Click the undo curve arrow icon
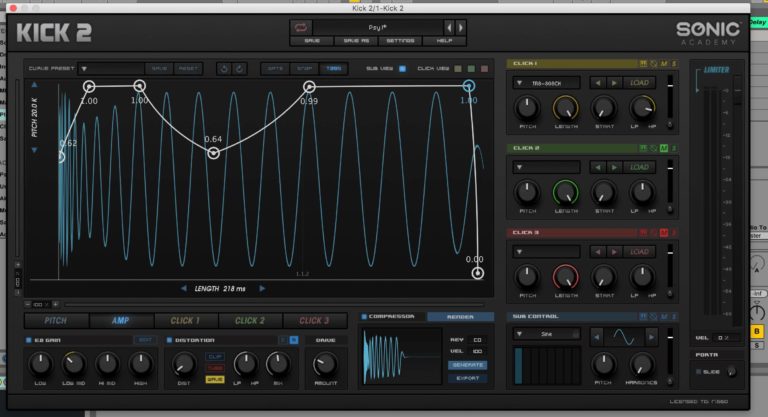 pos(222,68)
